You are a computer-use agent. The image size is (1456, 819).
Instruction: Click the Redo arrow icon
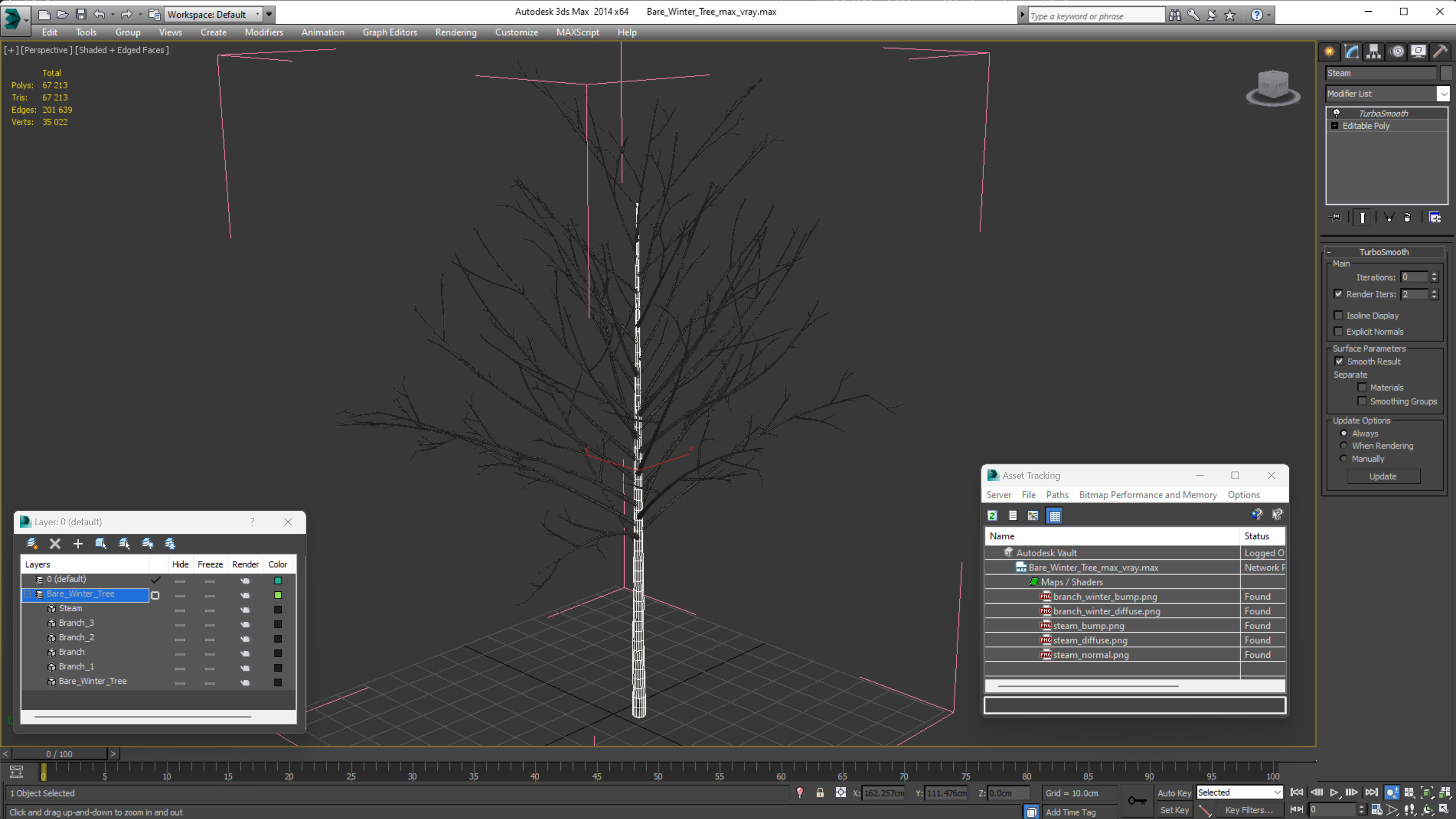click(126, 14)
